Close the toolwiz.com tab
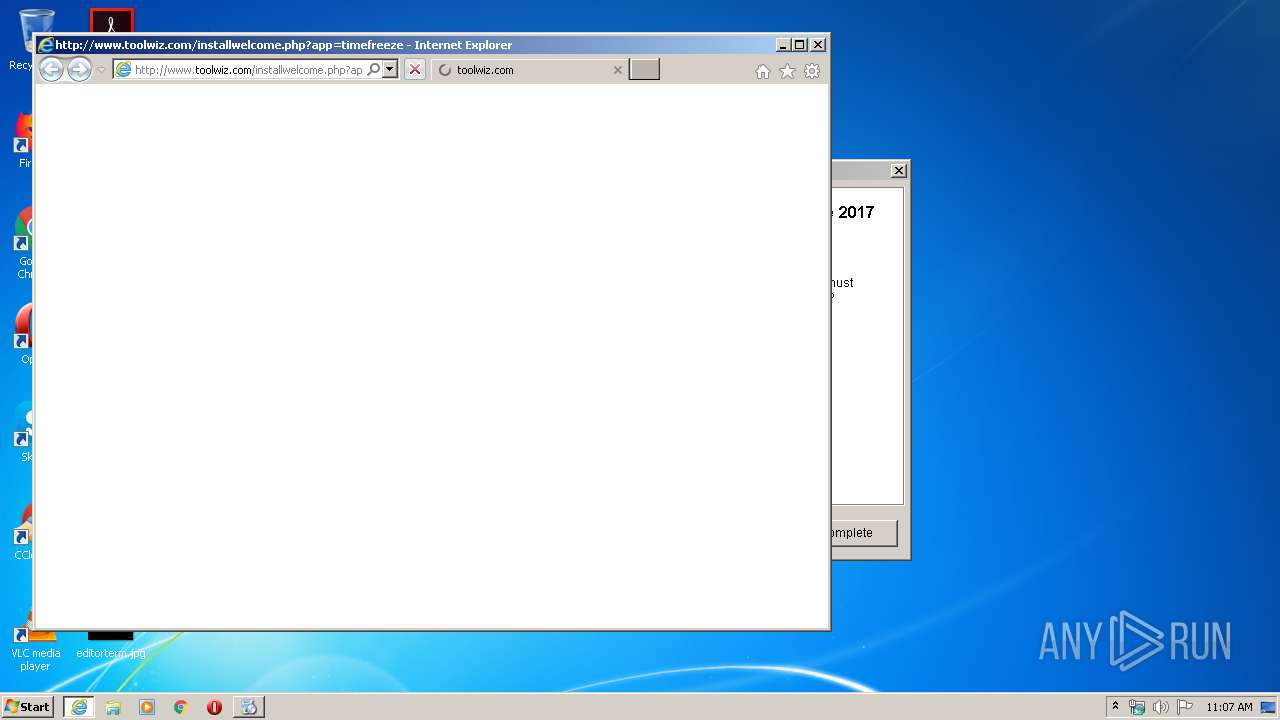The height and width of the screenshot is (720, 1280). click(x=617, y=70)
